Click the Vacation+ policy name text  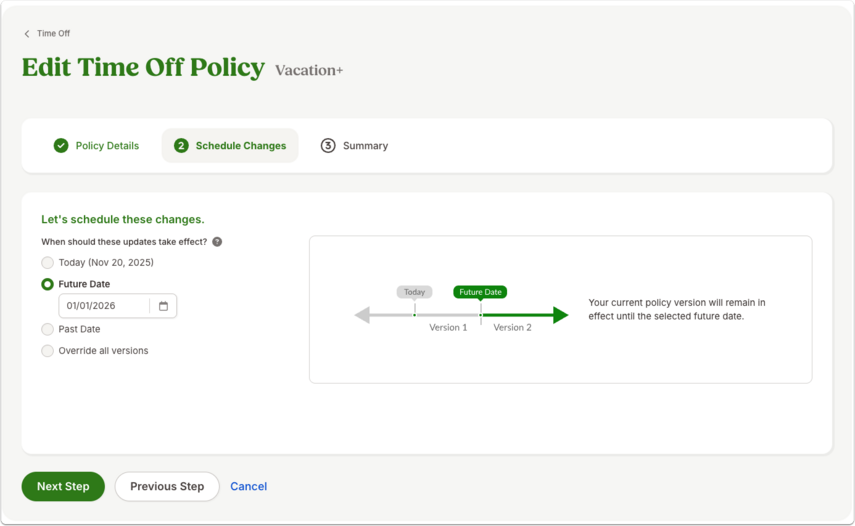coord(309,70)
